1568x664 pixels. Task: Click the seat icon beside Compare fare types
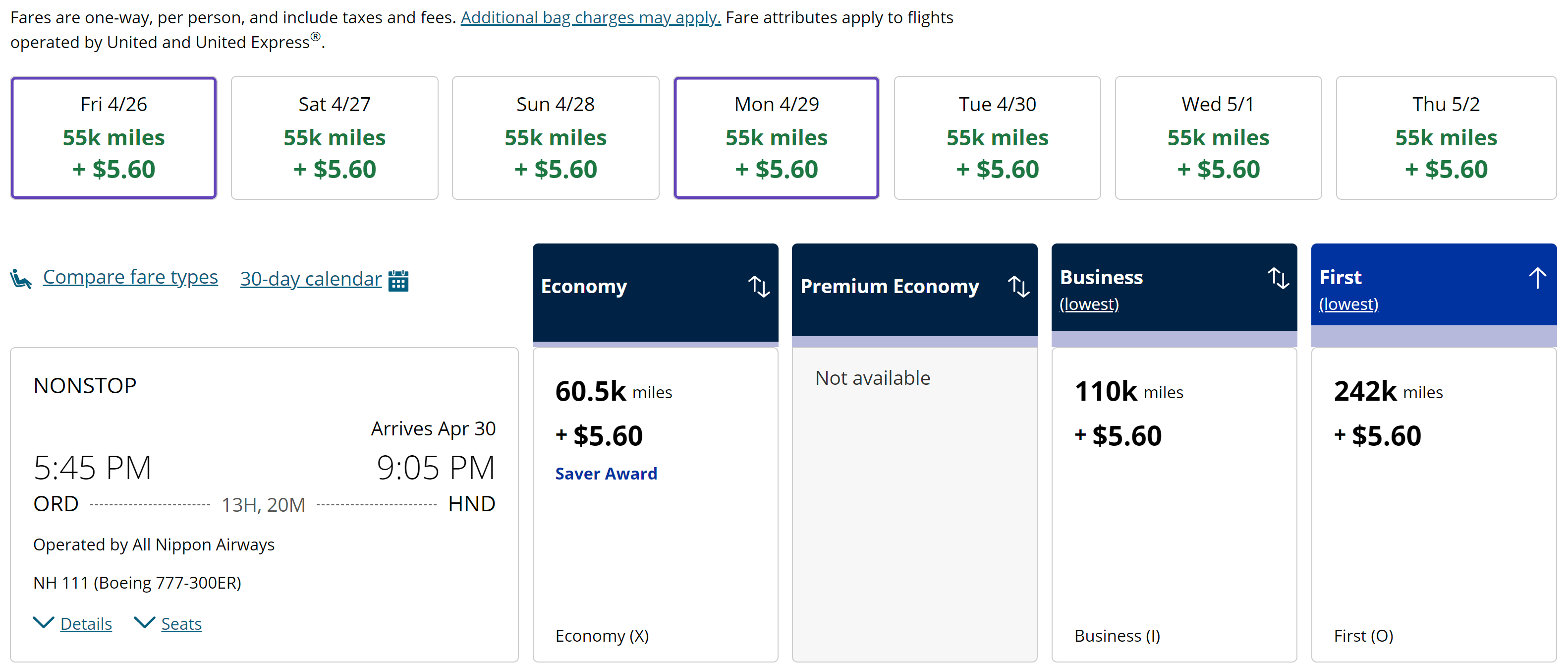pos(21,279)
